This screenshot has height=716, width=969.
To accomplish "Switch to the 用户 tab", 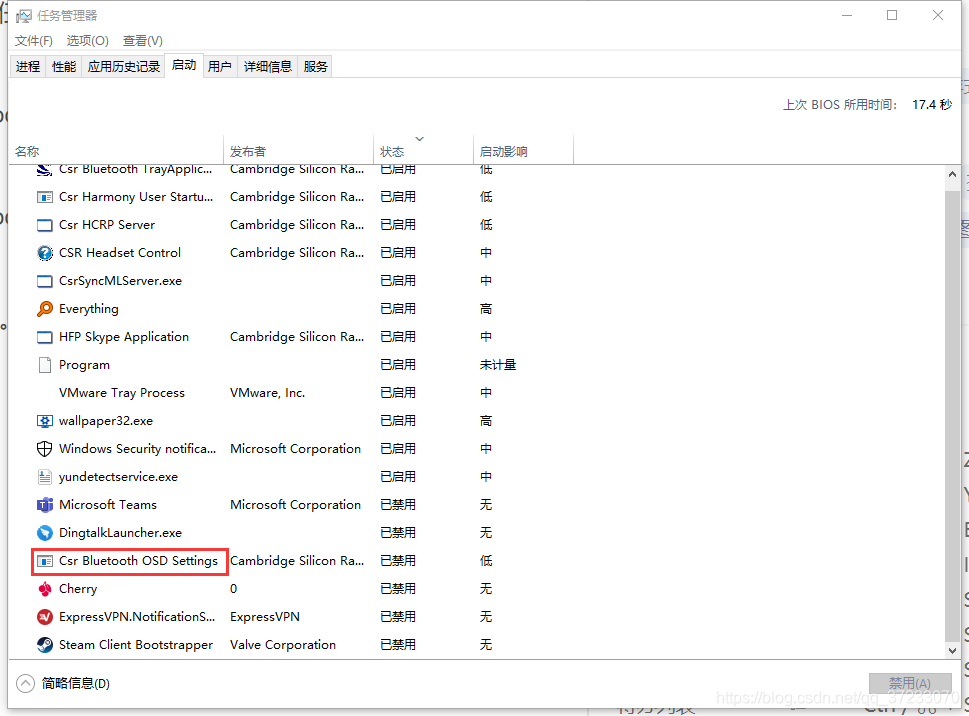I will click(219, 67).
